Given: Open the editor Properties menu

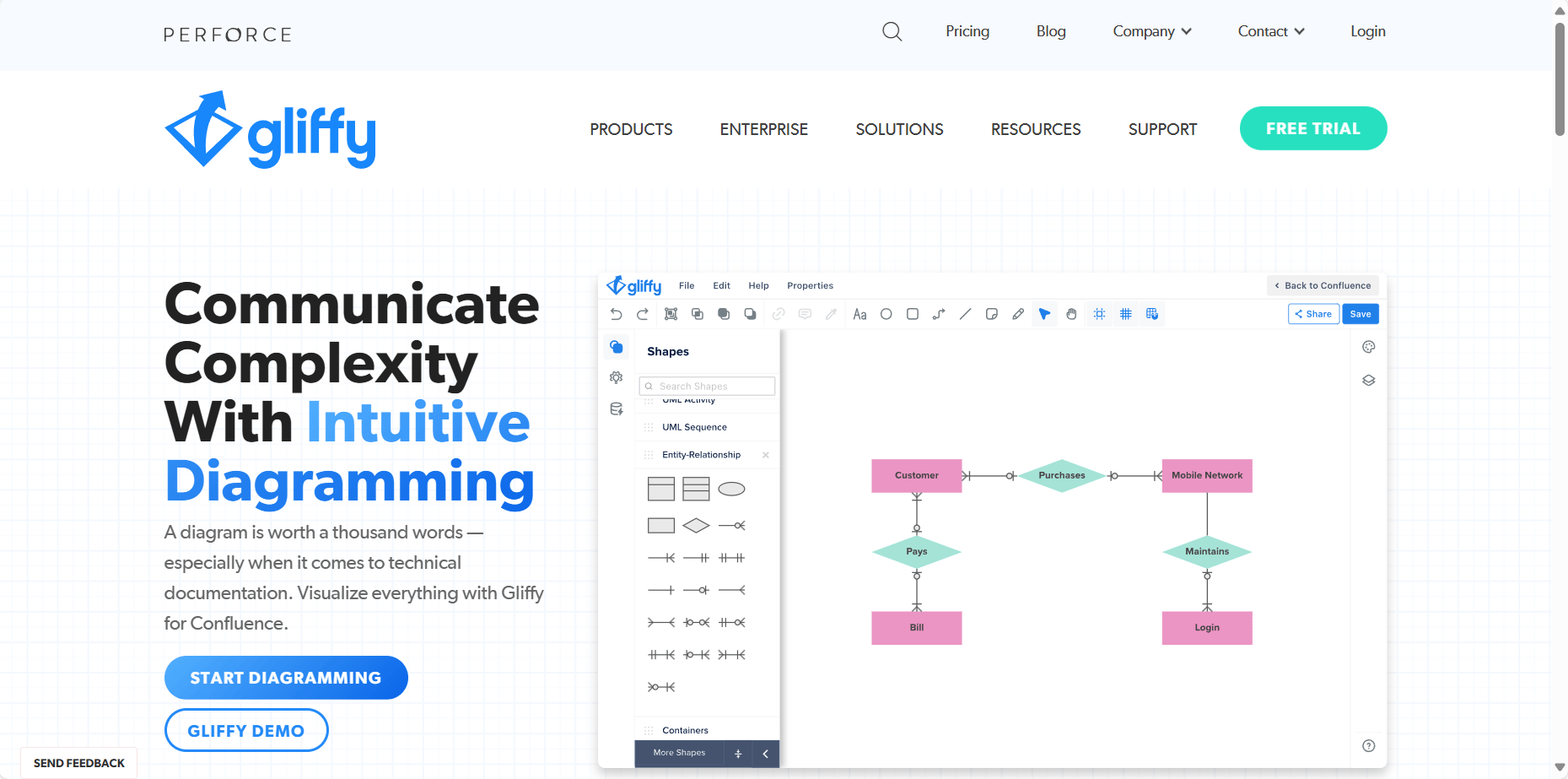Looking at the screenshot, I should click(810, 285).
